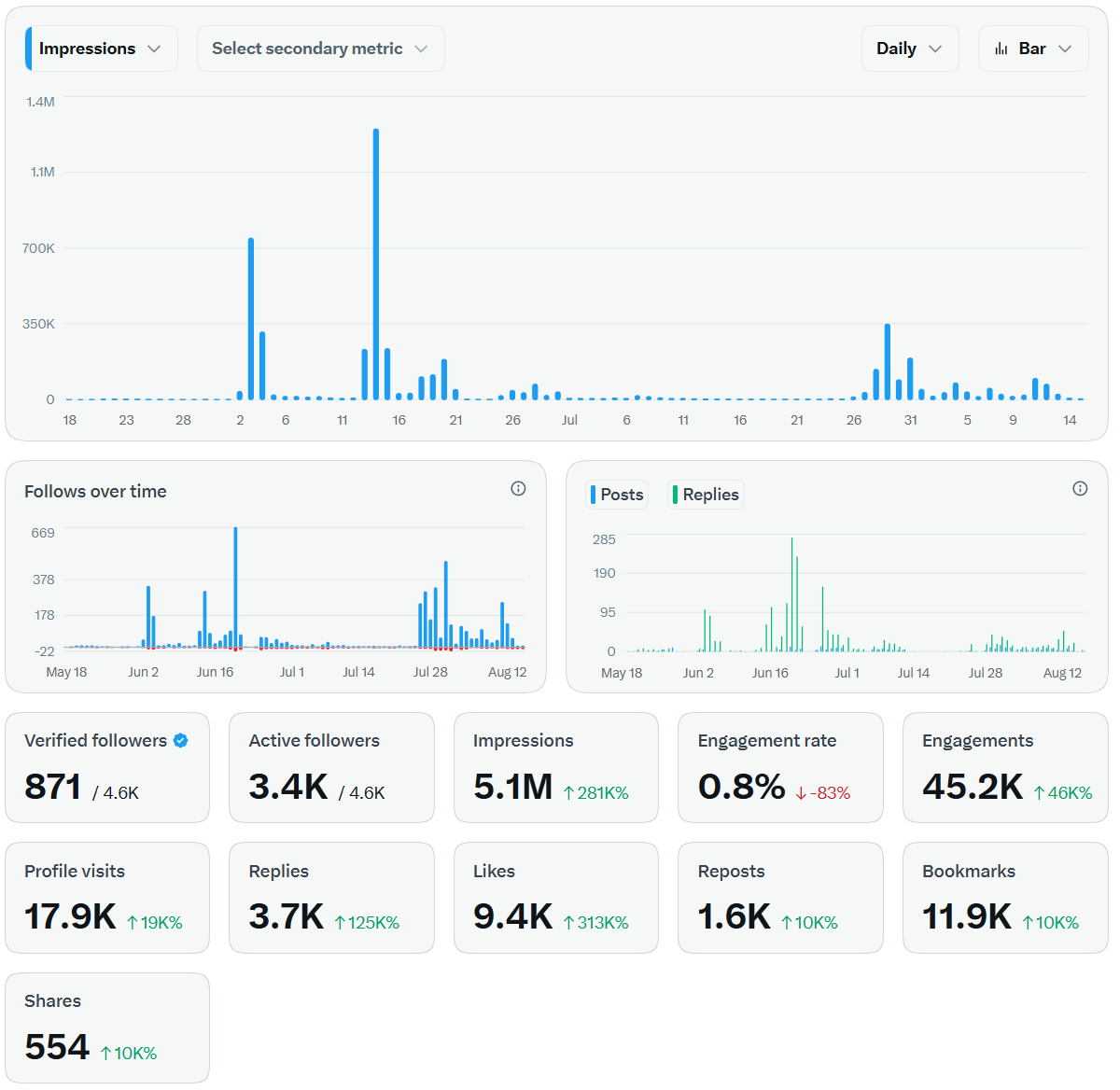Viewport: 1120px width, 1090px height.
Task: Click the 281K% impressions change indicator
Action: coord(595,793)
